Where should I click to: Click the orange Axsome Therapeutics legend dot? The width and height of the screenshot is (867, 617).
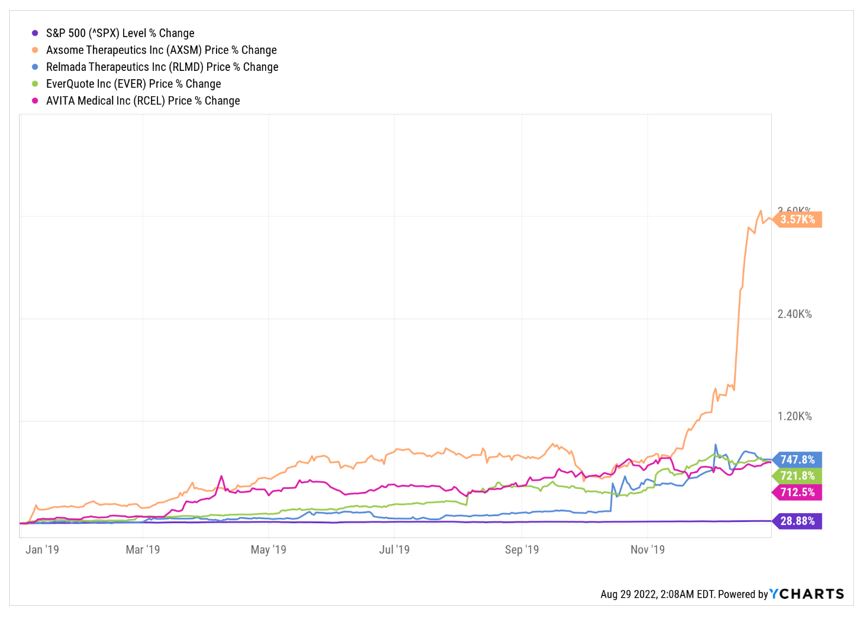36,50
